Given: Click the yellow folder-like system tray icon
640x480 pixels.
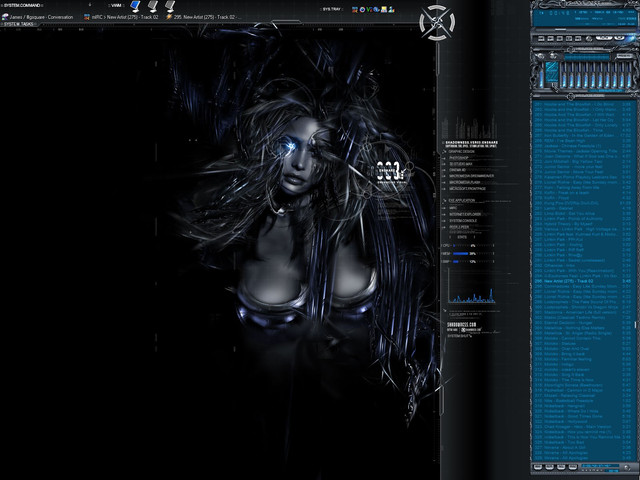Looking at the screenshot, I should (384, 9).
